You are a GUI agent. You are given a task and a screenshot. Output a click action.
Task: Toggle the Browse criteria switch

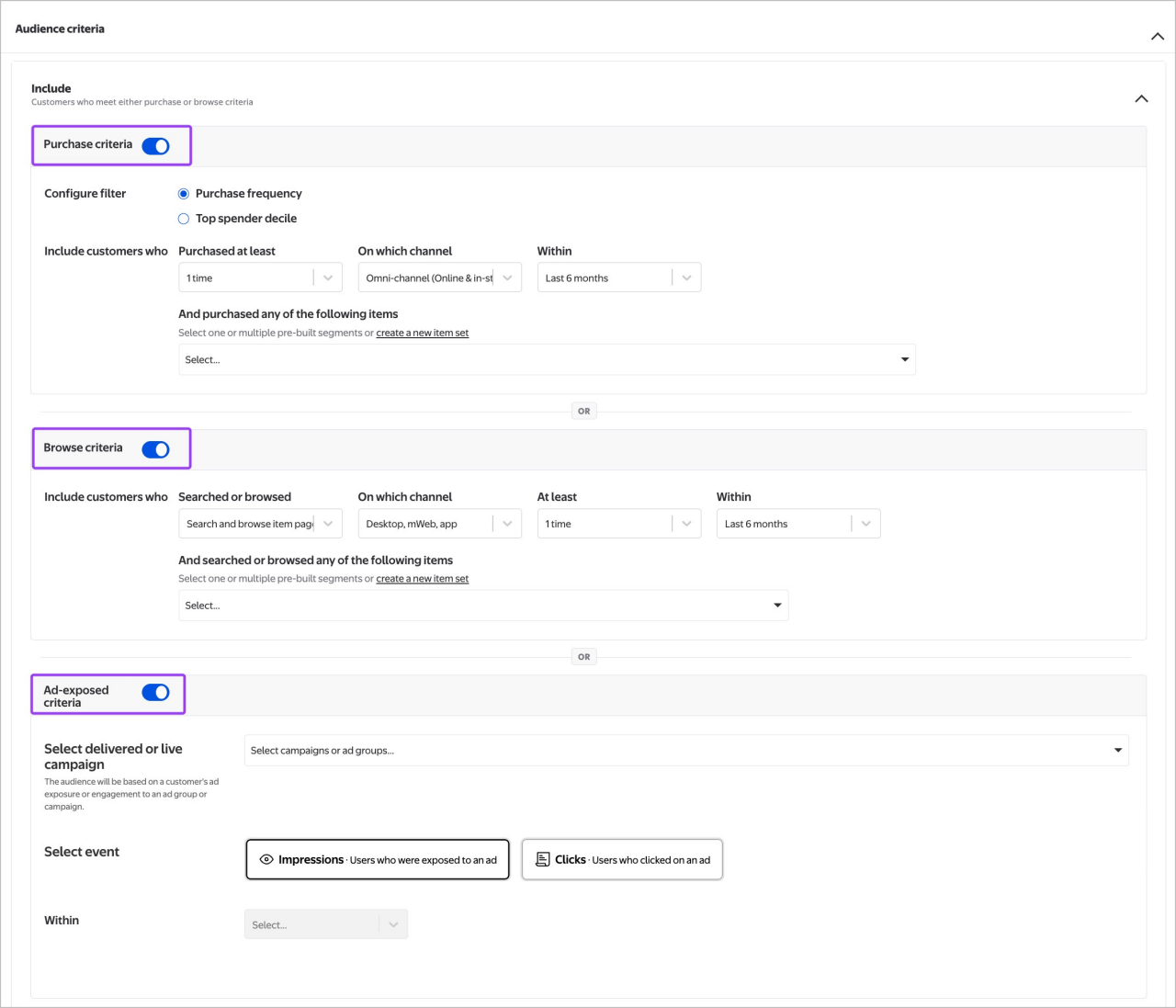tap(155, 449)
